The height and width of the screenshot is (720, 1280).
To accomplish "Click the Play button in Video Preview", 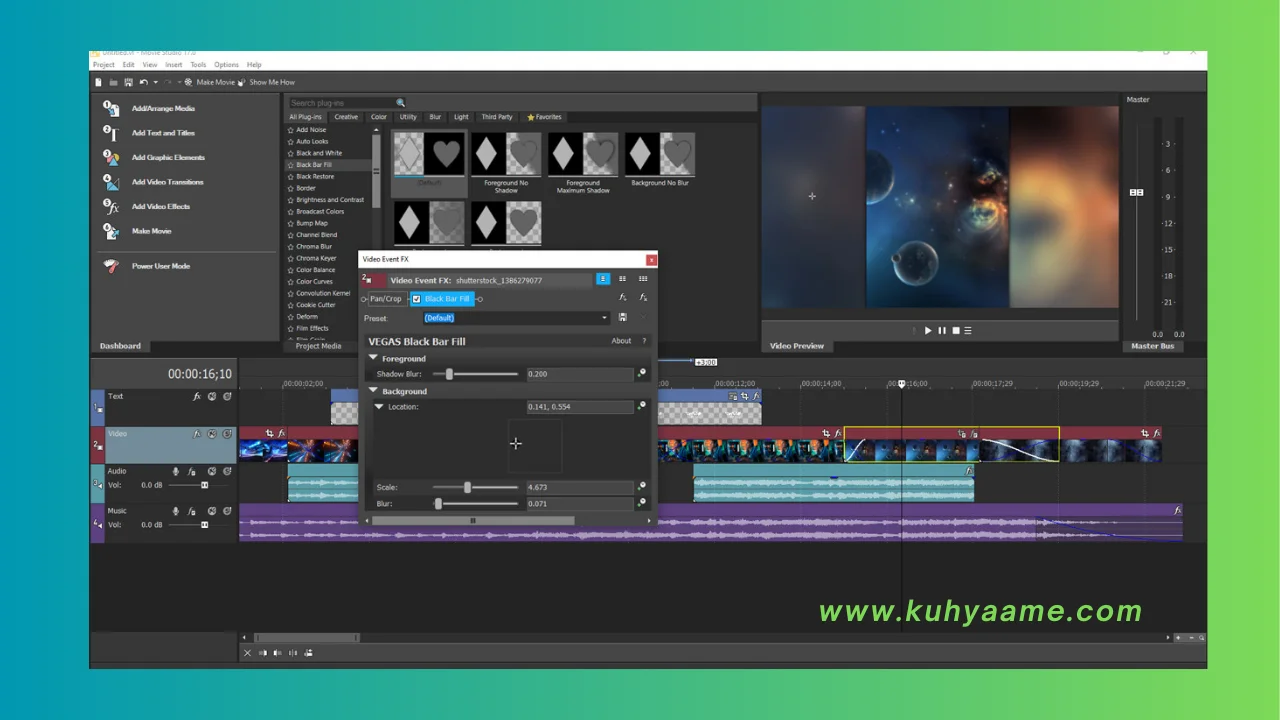I will point(928,330).
